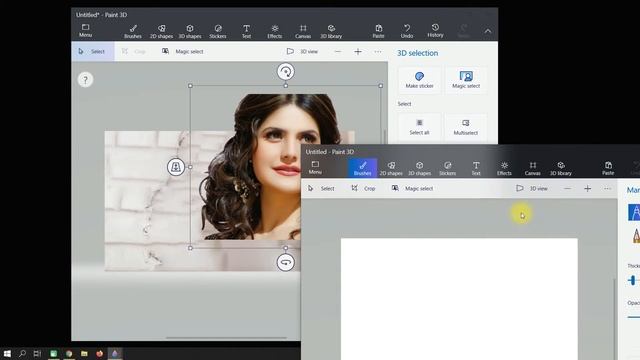
Task: Choose Select tool in back window
Action: tap(93, 51)
